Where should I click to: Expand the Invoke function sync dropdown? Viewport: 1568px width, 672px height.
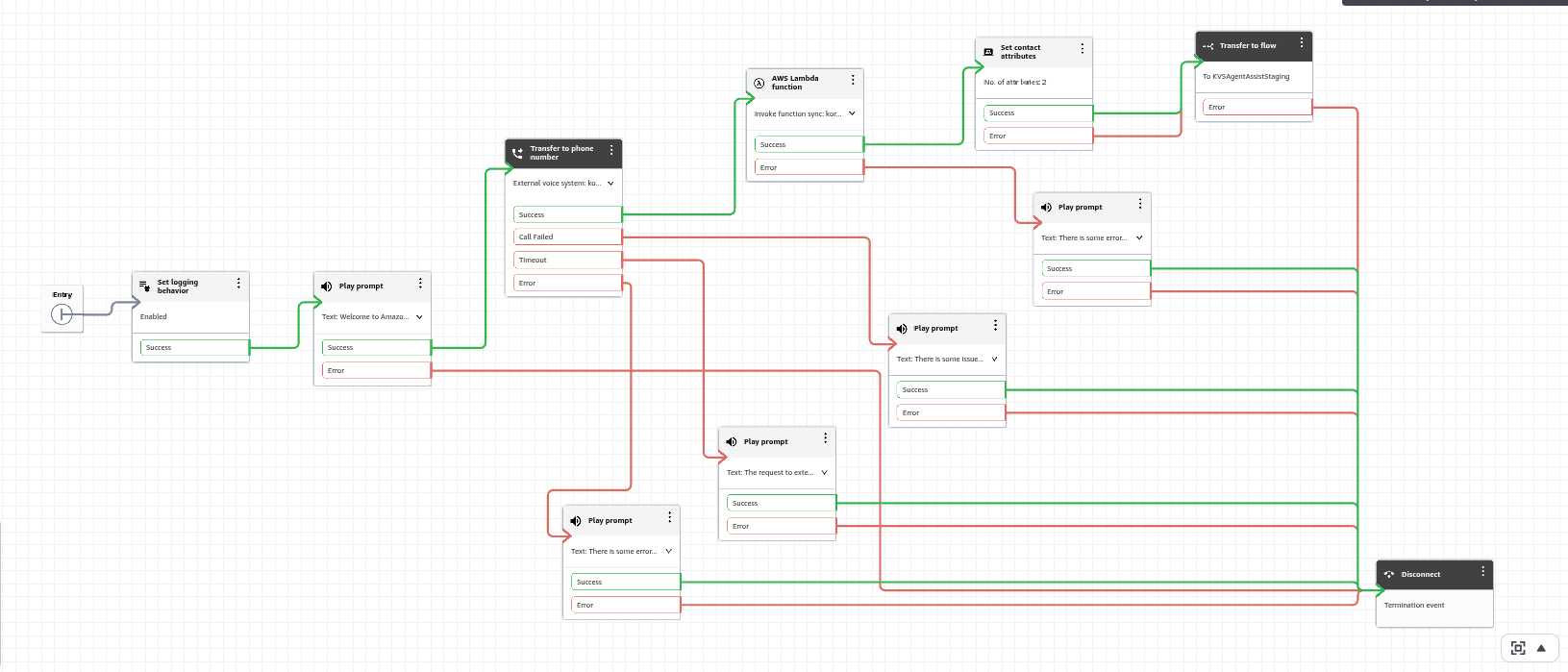[852, 113]
